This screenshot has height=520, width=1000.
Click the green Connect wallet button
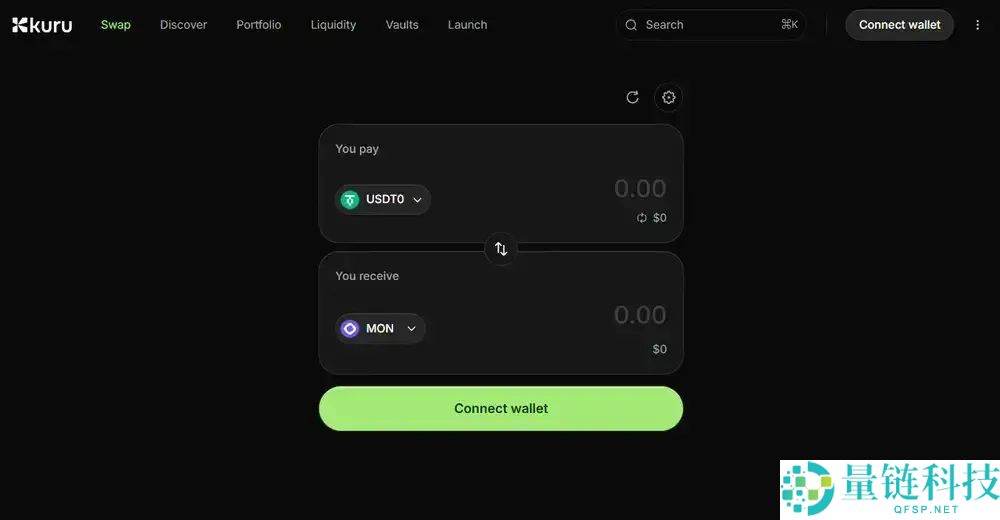coord(501,408)
